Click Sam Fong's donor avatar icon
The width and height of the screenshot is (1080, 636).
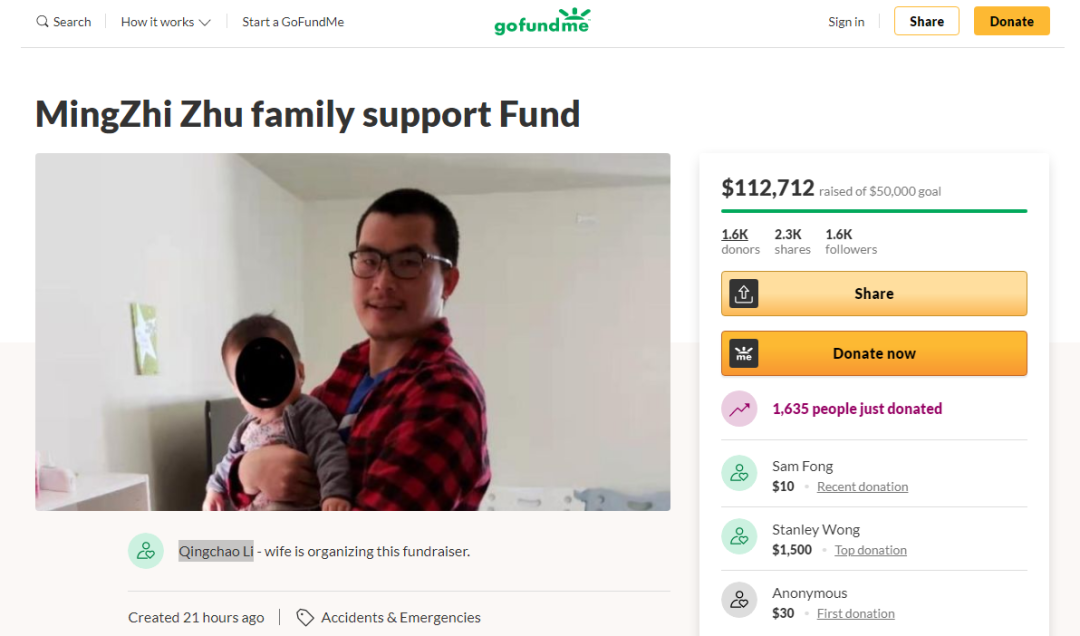[x=739, y=473]
